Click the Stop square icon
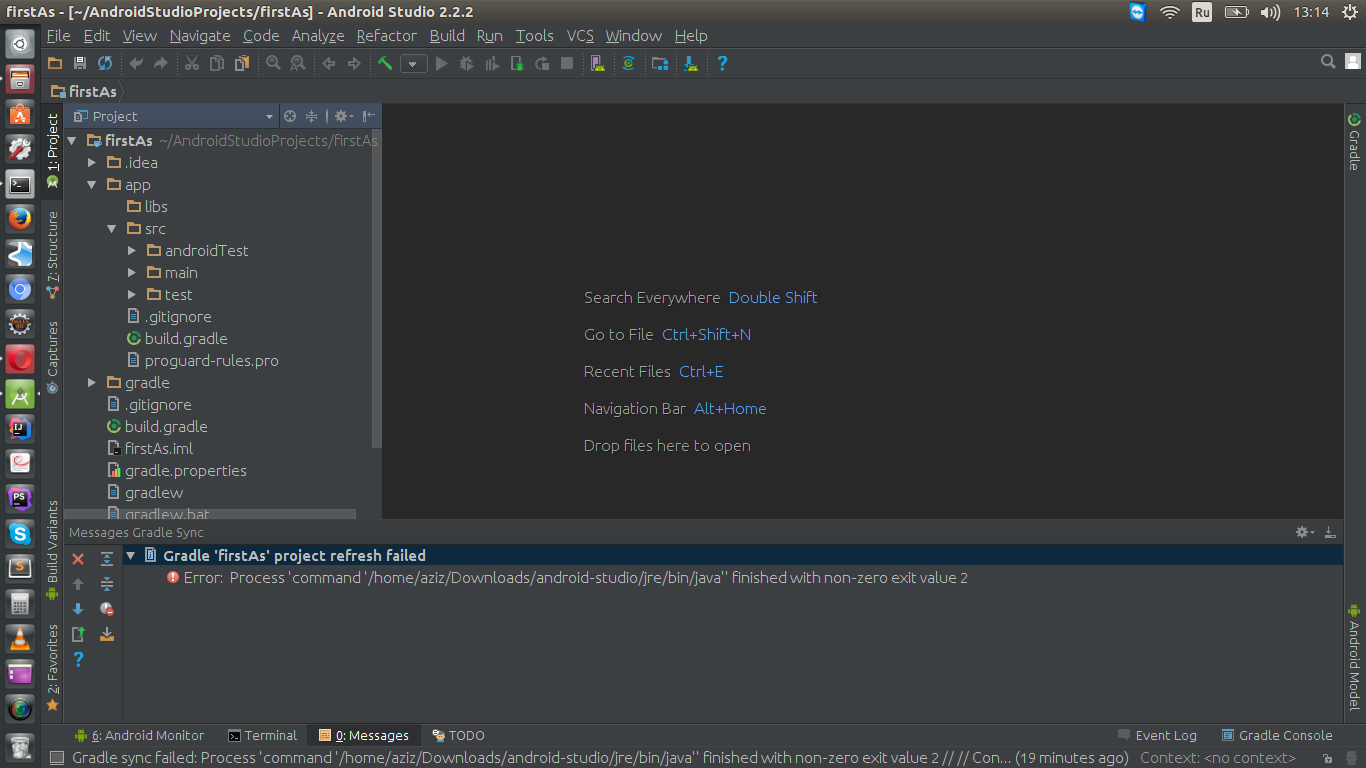 [x=567, y=63]
